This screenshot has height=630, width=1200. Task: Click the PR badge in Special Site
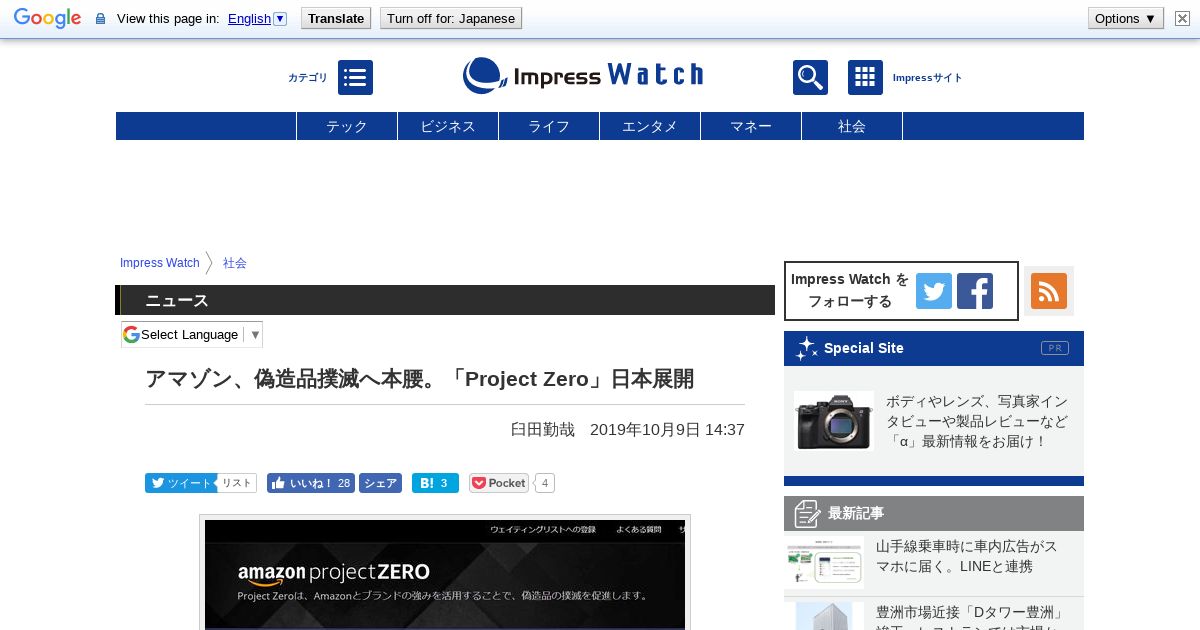click(1055, 348)
